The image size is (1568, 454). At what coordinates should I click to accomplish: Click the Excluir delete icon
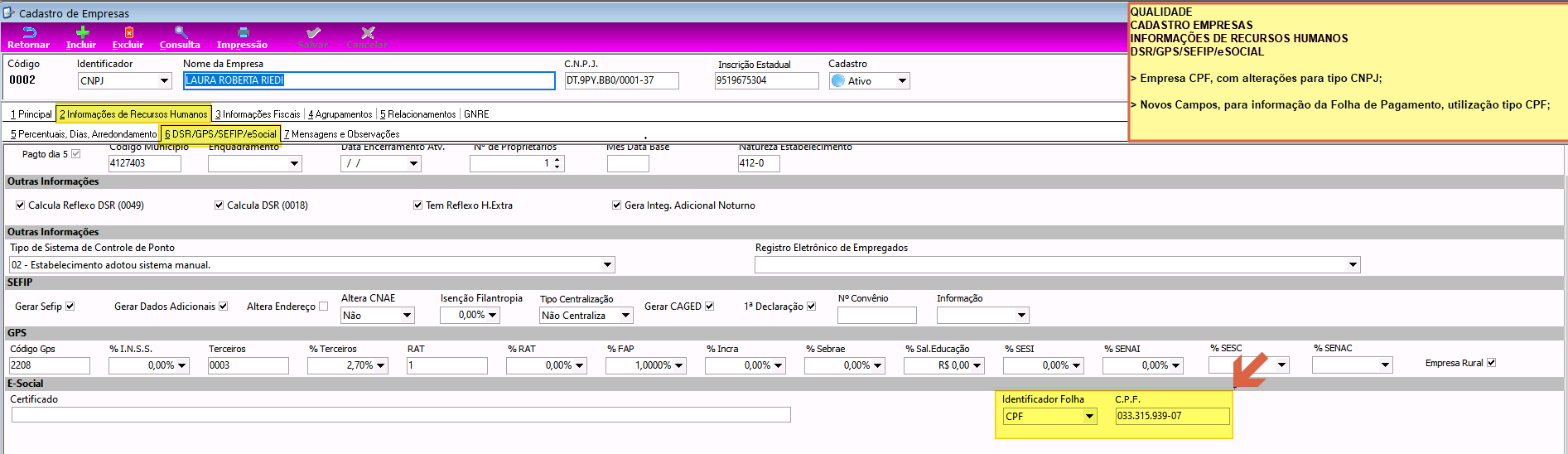(x=128, y=32)
